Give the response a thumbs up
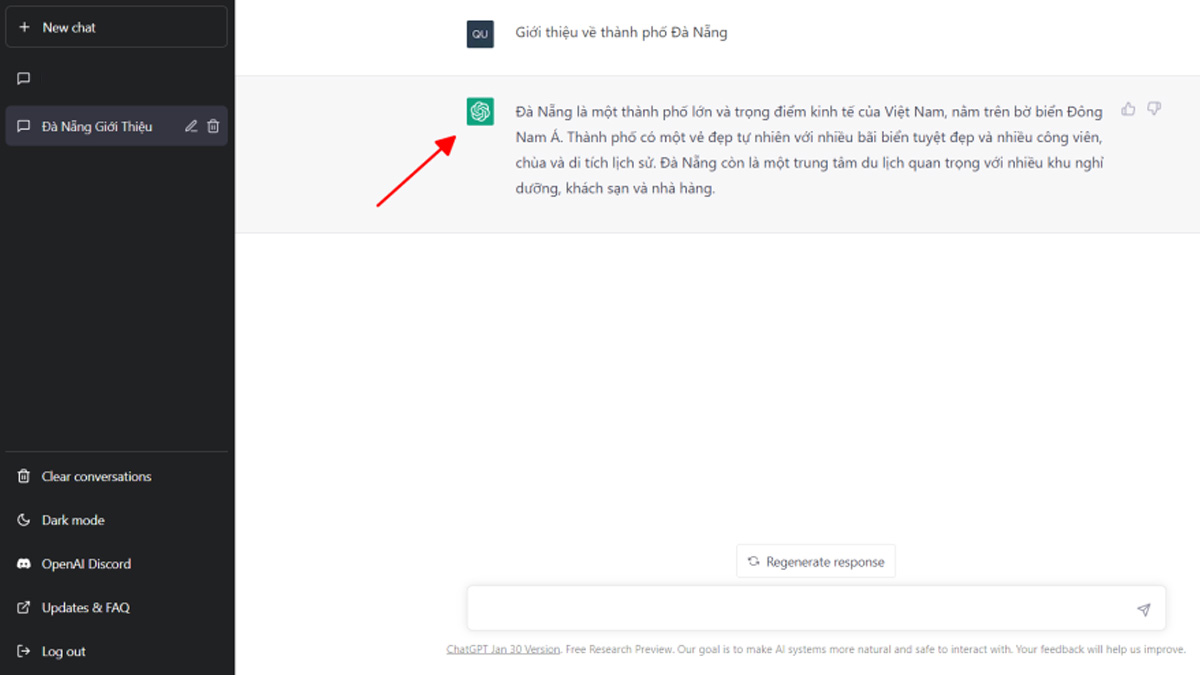The width and height of the screenshot is (1200, 675). tap(1128, 109)
